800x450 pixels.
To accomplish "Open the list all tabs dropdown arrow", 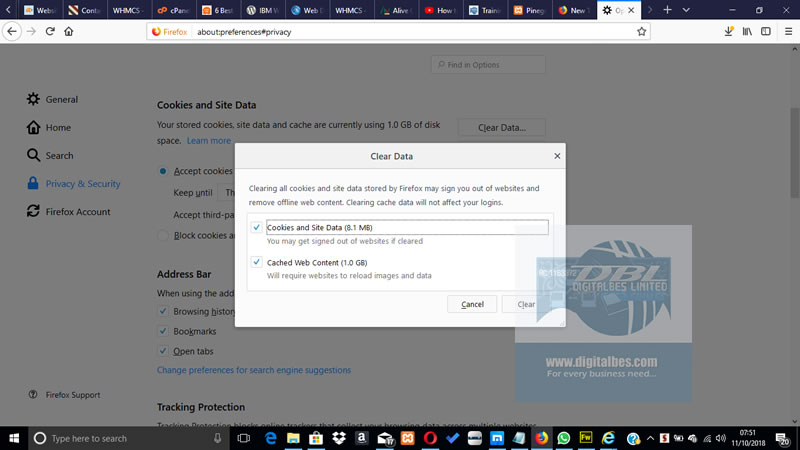I will pos(686,10).
